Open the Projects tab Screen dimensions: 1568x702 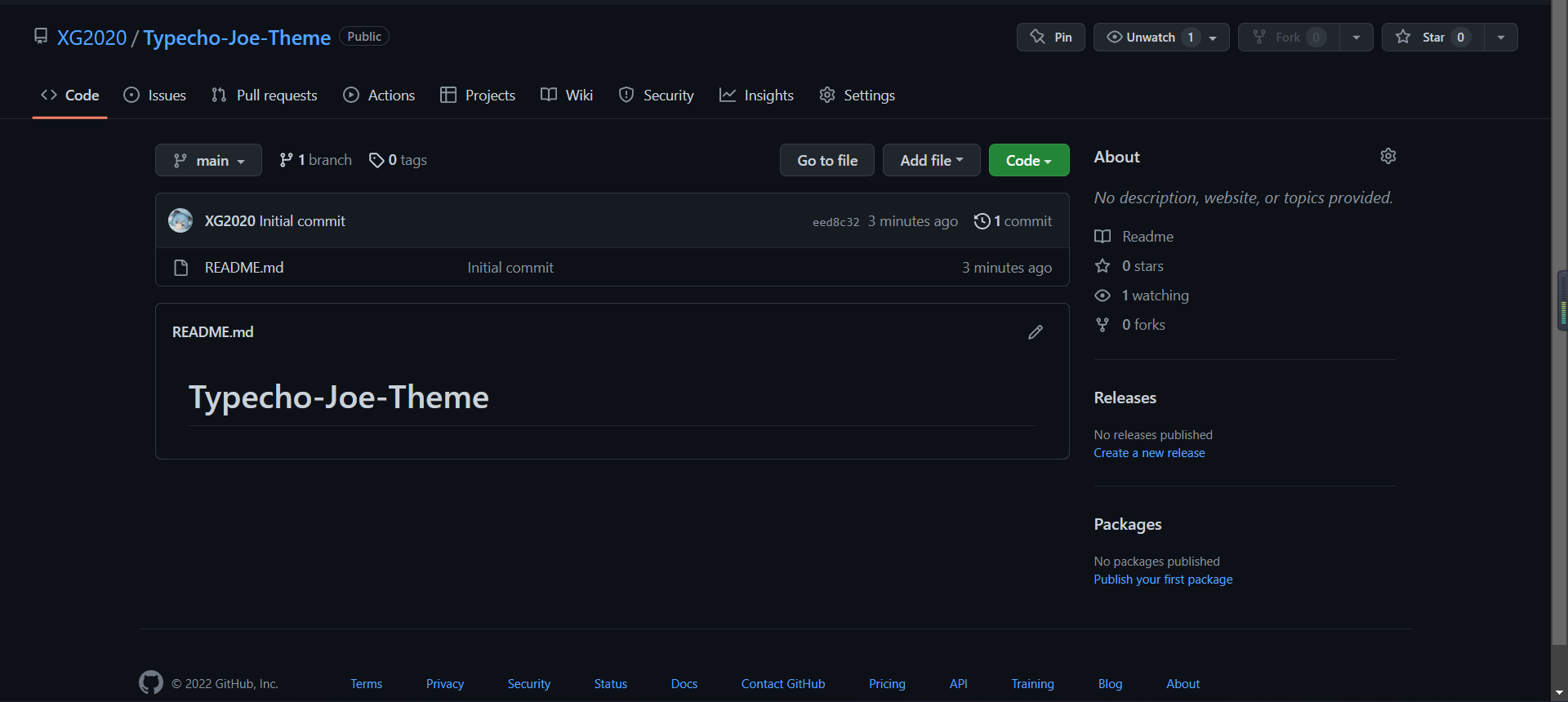[x=478, y=96]
